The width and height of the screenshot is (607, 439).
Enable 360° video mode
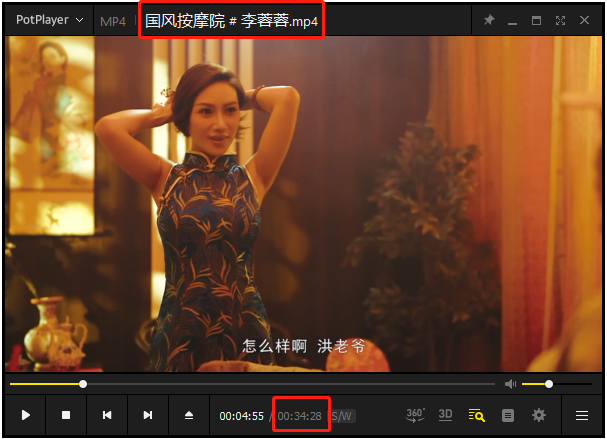[x=416, y=414]
